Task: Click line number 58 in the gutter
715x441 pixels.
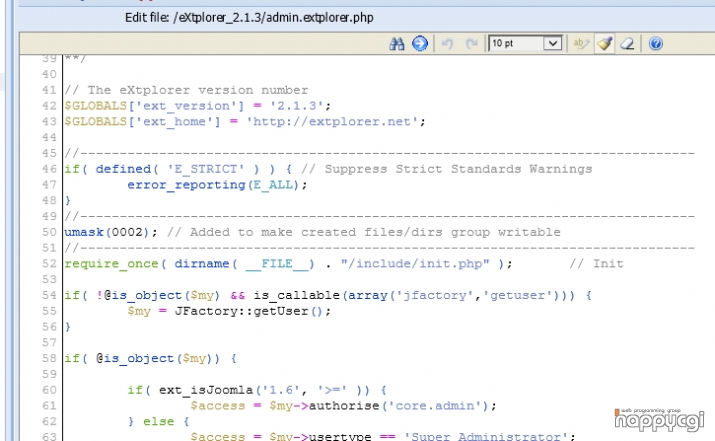Action: pyautogui.click(x=49, y=358)
